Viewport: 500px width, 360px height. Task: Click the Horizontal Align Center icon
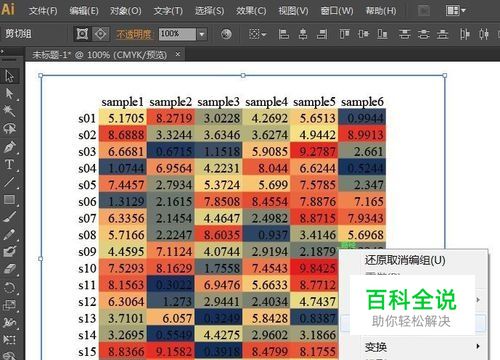coord(303,34)
